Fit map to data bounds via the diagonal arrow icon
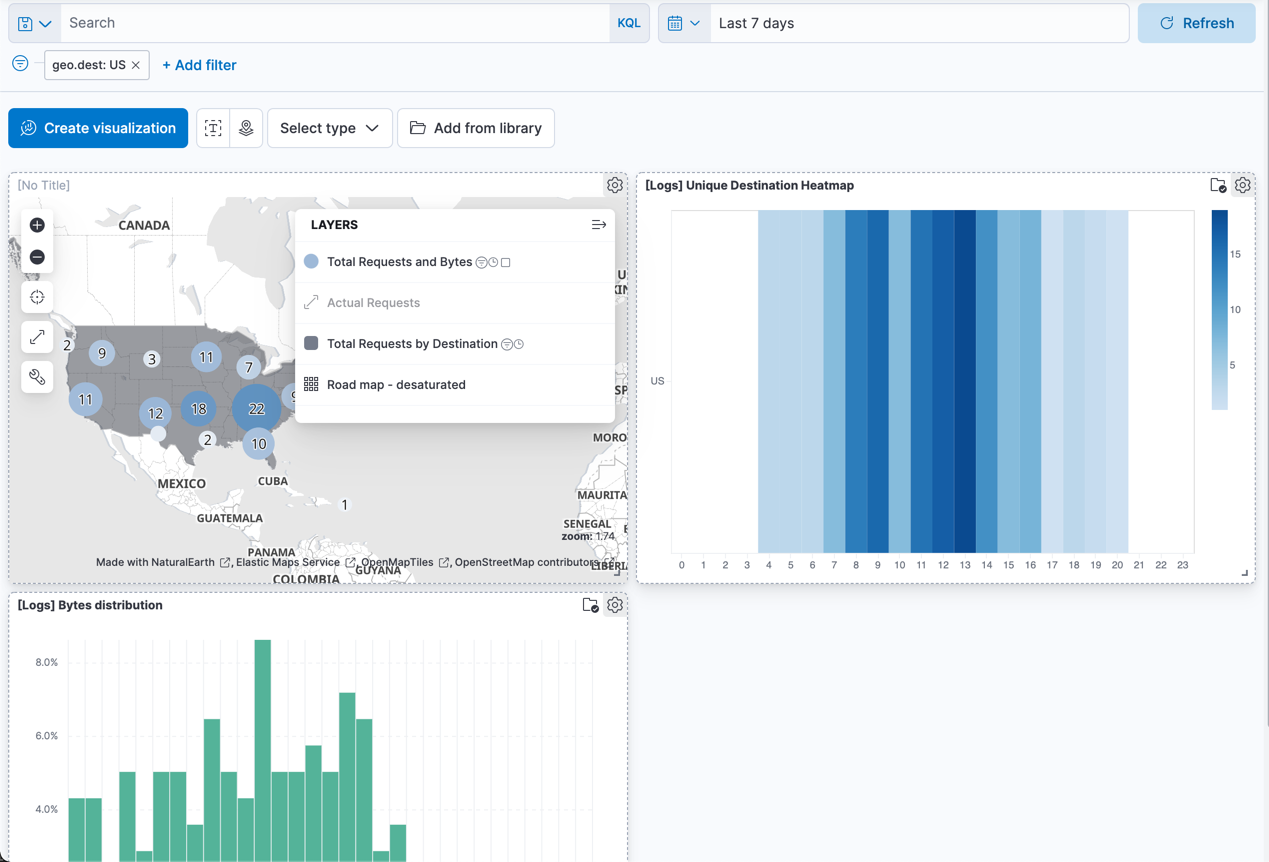Screen dimensions: 1269x862 coord(37,337)
